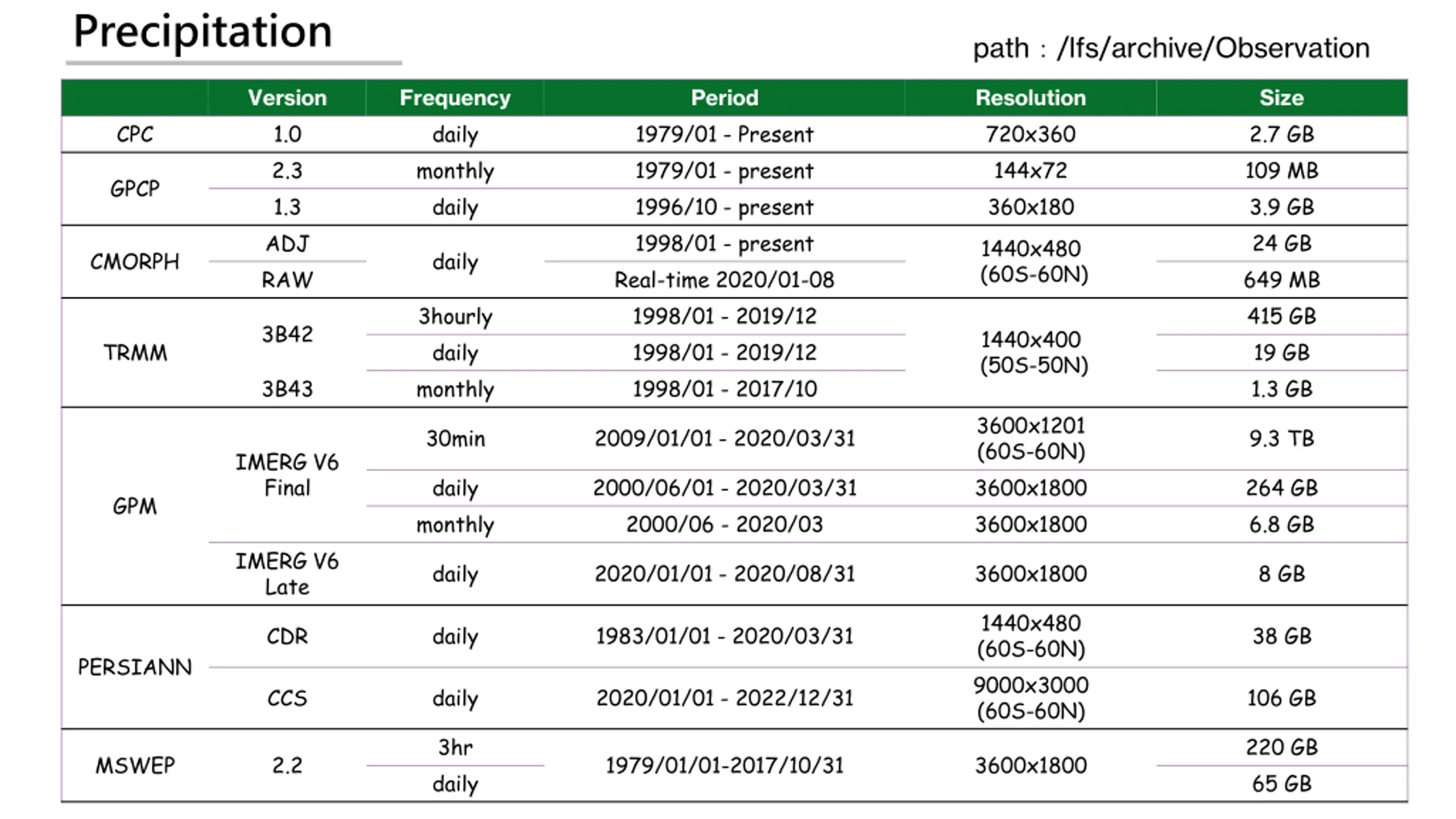Click the Real-time 2020/01-08 period cell
The width and height of the screenshot is (1456, 819).
point(725,280)
